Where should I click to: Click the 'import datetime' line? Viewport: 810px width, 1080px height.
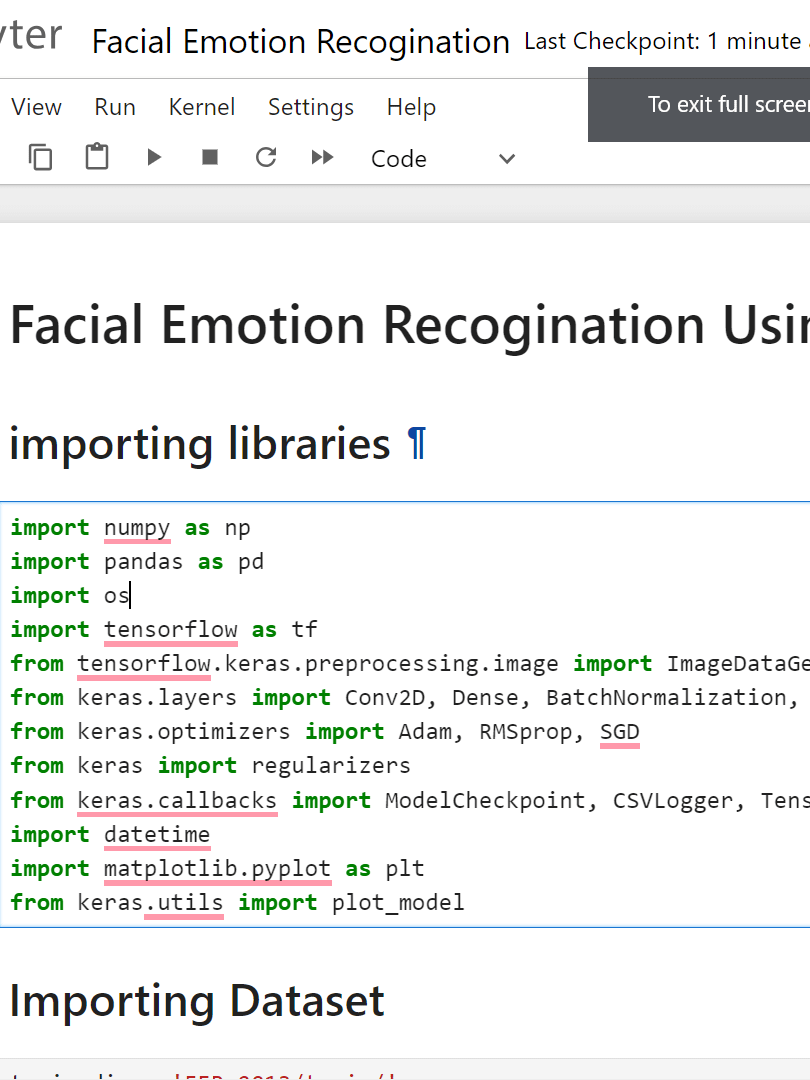click(110, 834)
